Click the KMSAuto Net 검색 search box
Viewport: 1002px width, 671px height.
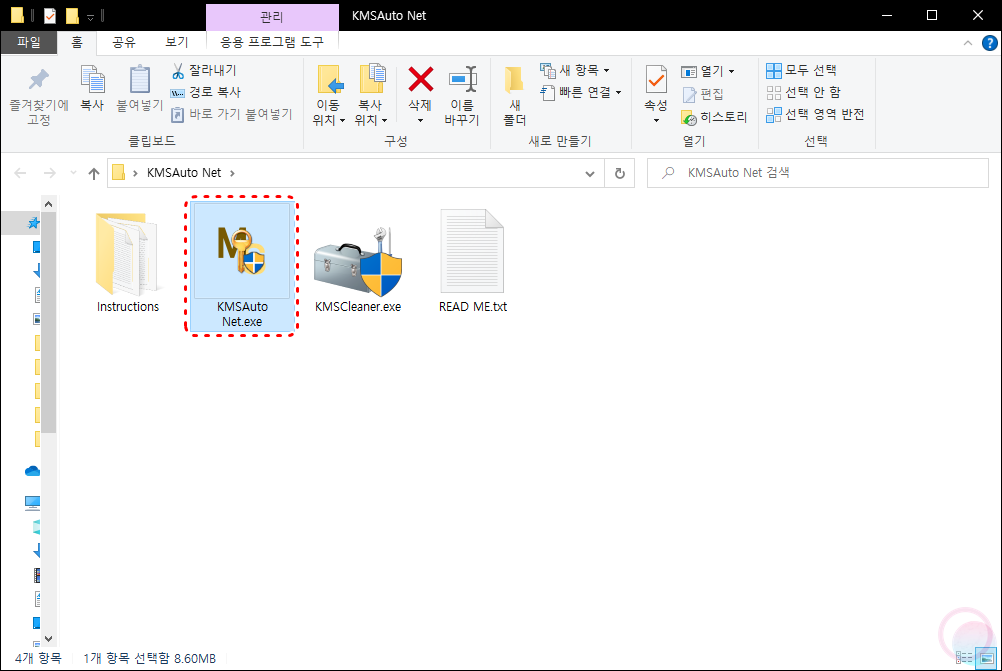(818, 173)
